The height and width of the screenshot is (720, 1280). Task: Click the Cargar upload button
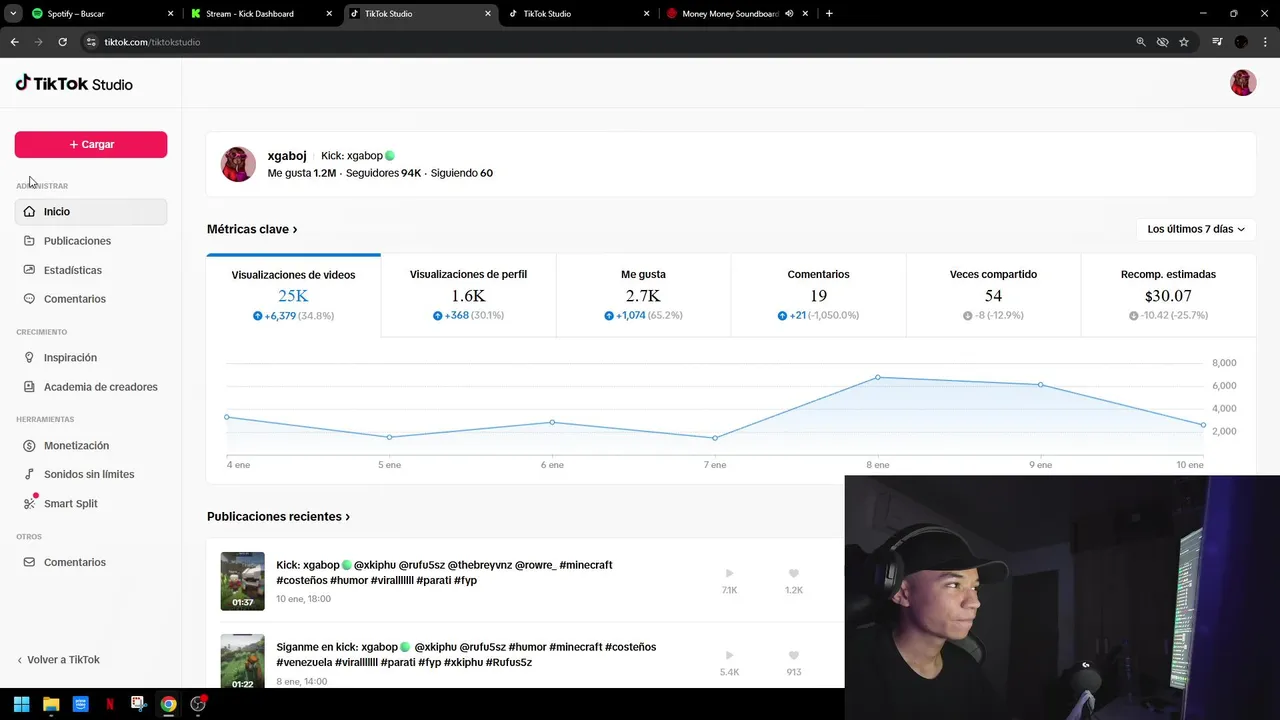click(91, 144)
